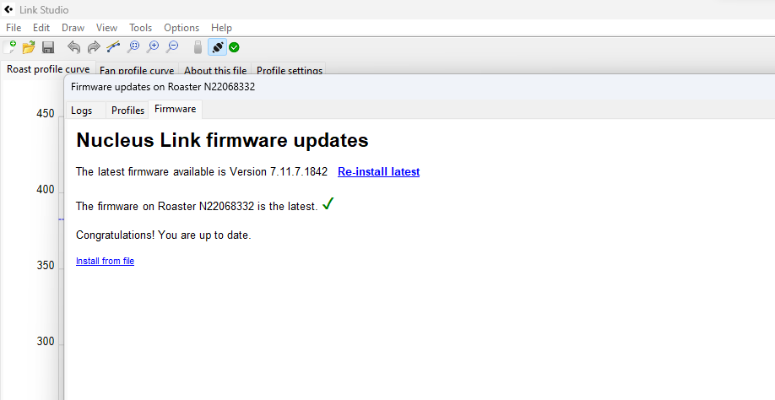Viewport: 775px width, 400px height.
Task: Open the Options menu
Action: [x=181, y=28]
